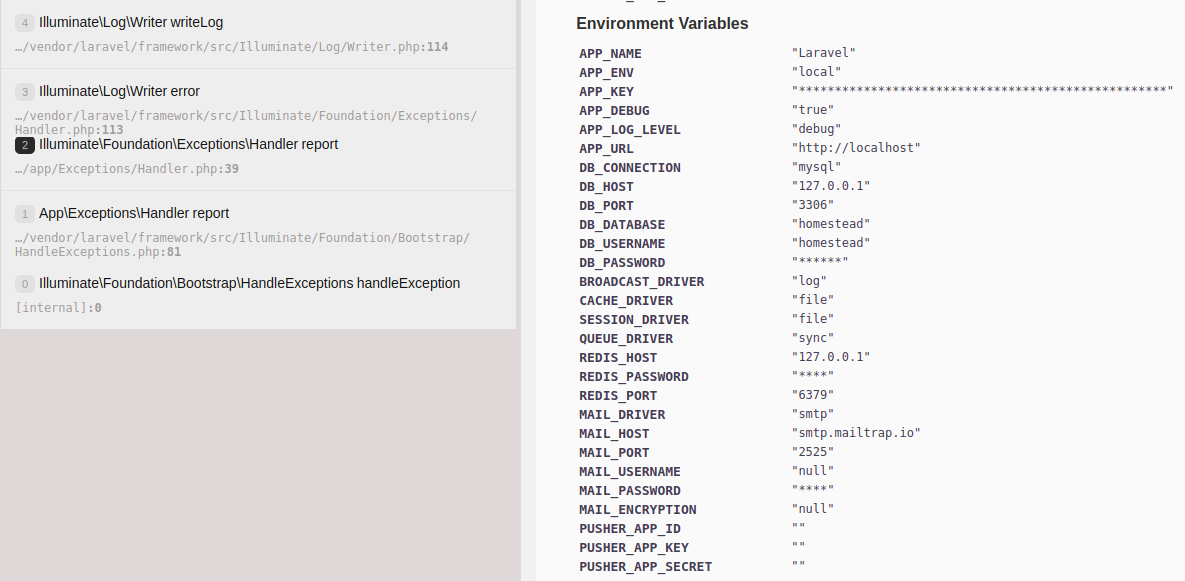Click the REDIS_PORT value 6379
The width and height of the screenshot is (1185, 581).
812,395
